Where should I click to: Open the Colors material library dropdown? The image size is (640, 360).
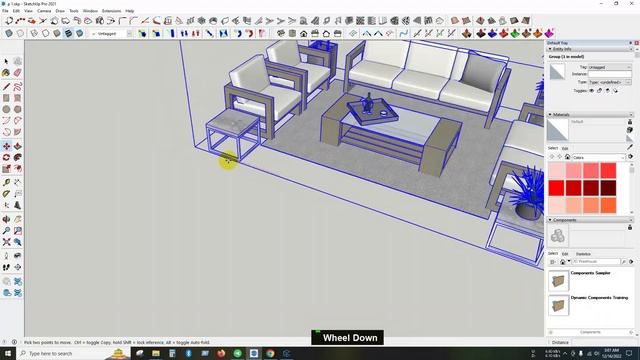click(x=599, y=157)
